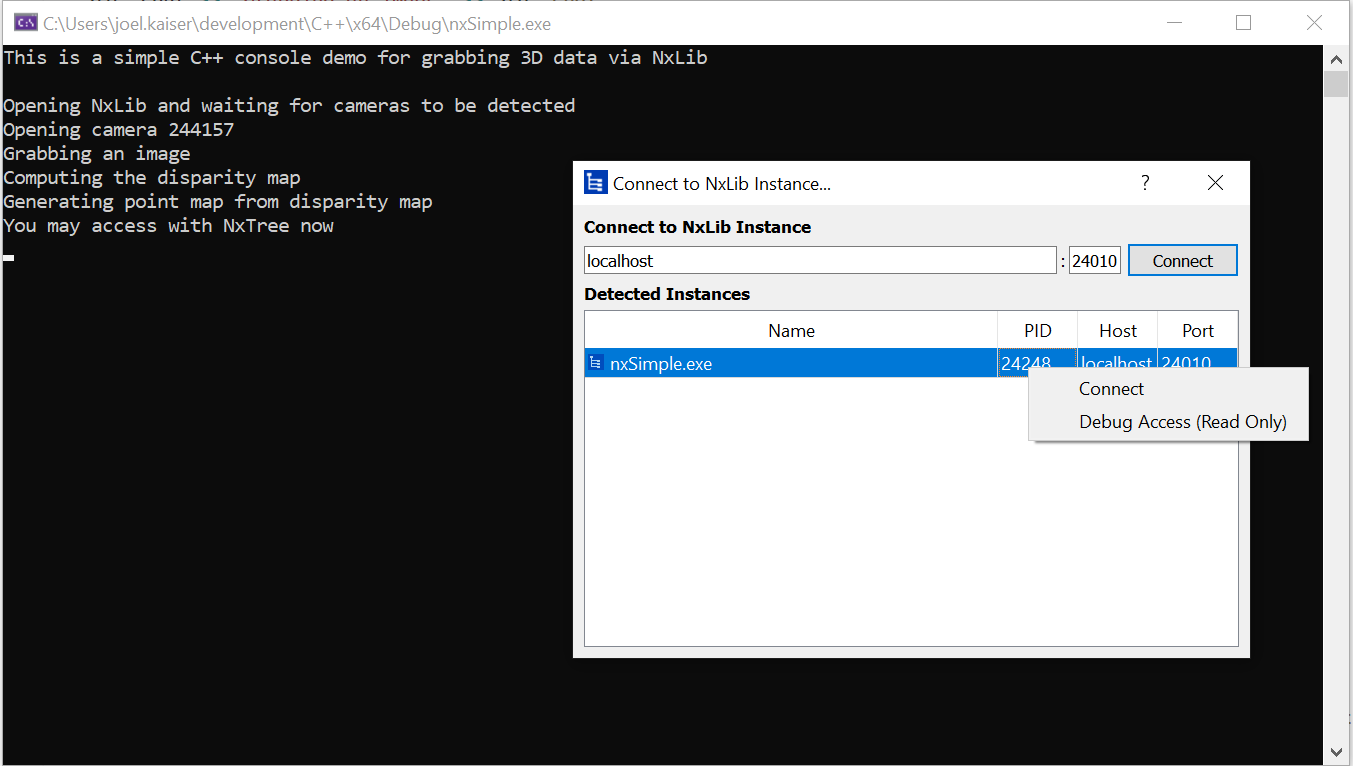Select the nxSimple.exe row name text
Screen dimensions: 1353x766
[661, 364]
